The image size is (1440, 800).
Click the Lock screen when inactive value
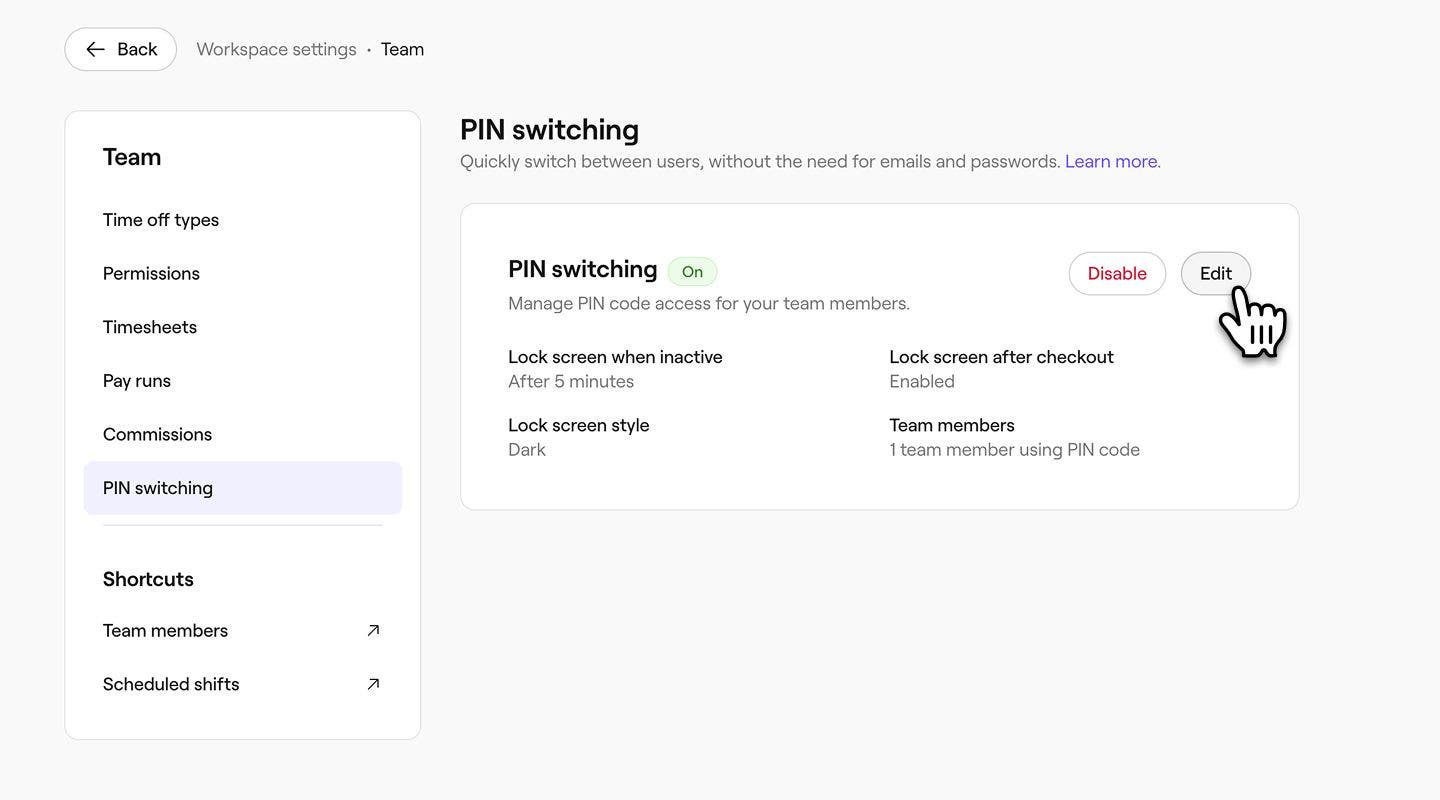tap(571, 382)
